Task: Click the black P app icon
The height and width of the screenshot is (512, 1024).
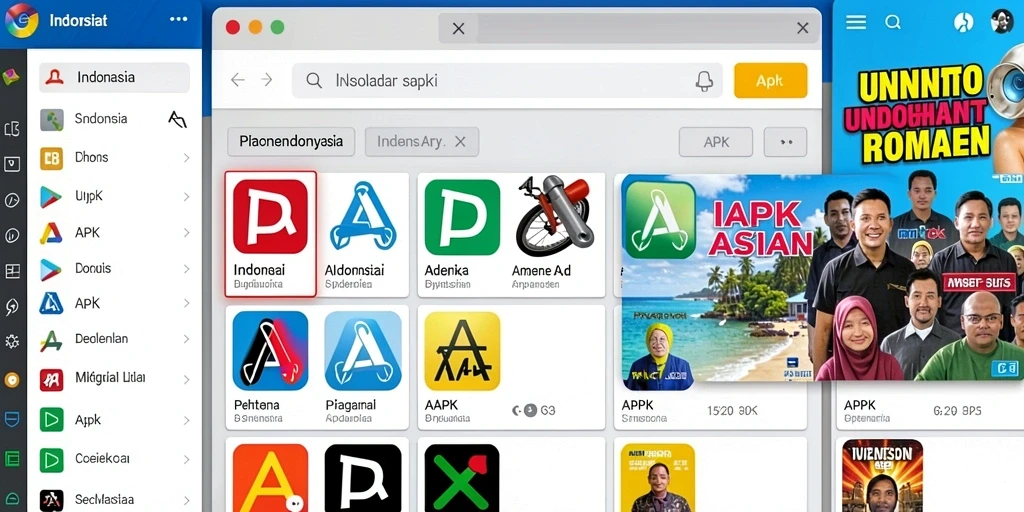Action: (x=363, y=478)
